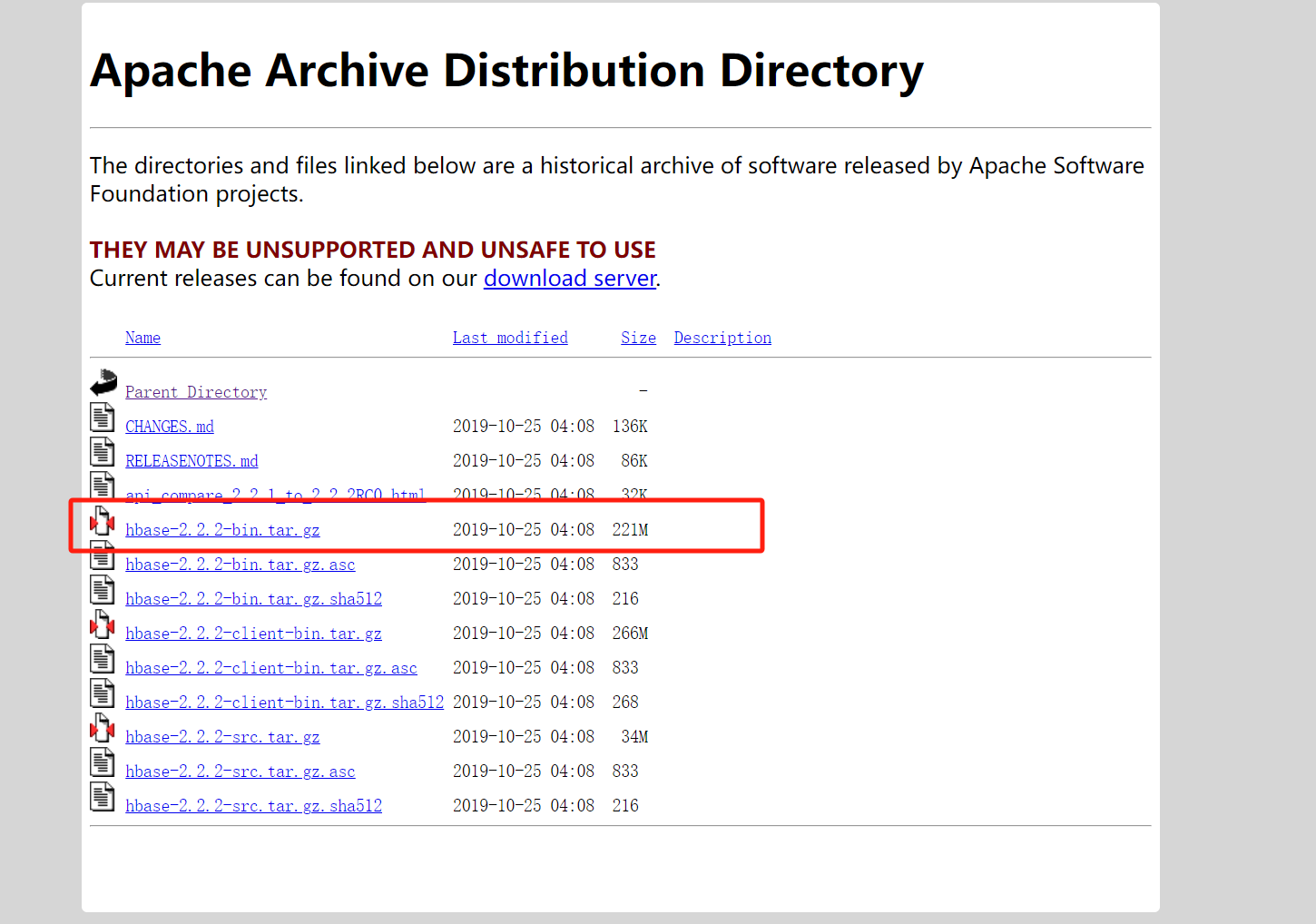The height and width of the screenshot is (924, 1316).
Task: Open hbase-2.2.2-client-bin.tar.gz.asc link
Action: tap(271, 668)
